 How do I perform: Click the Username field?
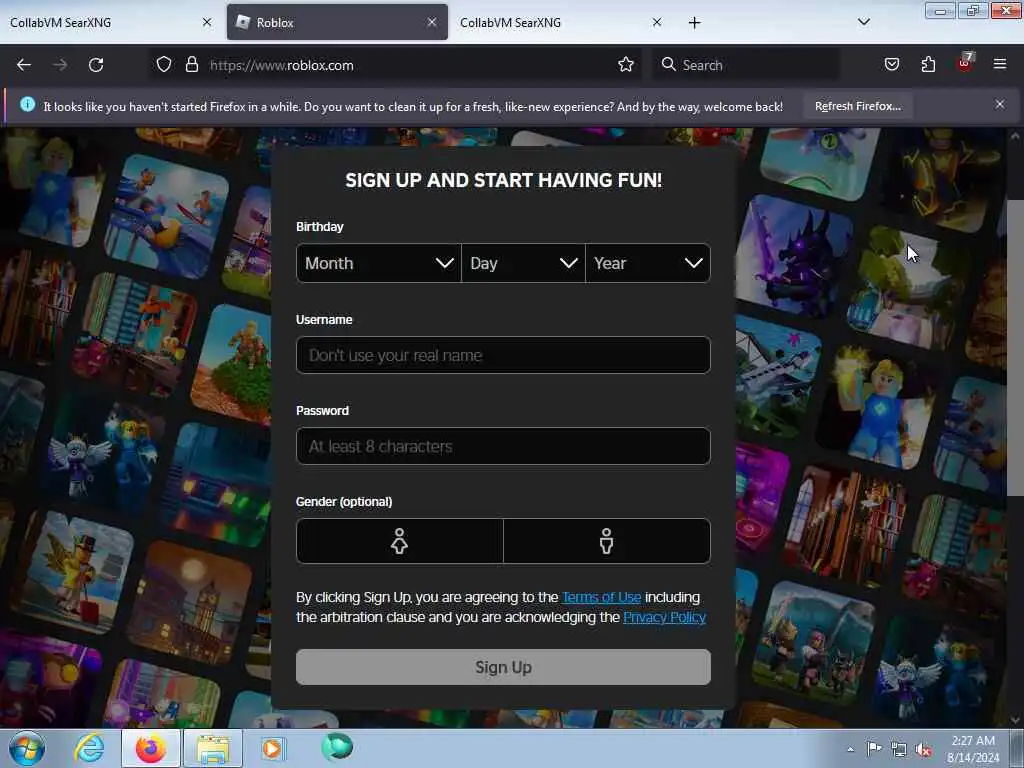pos(503,355)
